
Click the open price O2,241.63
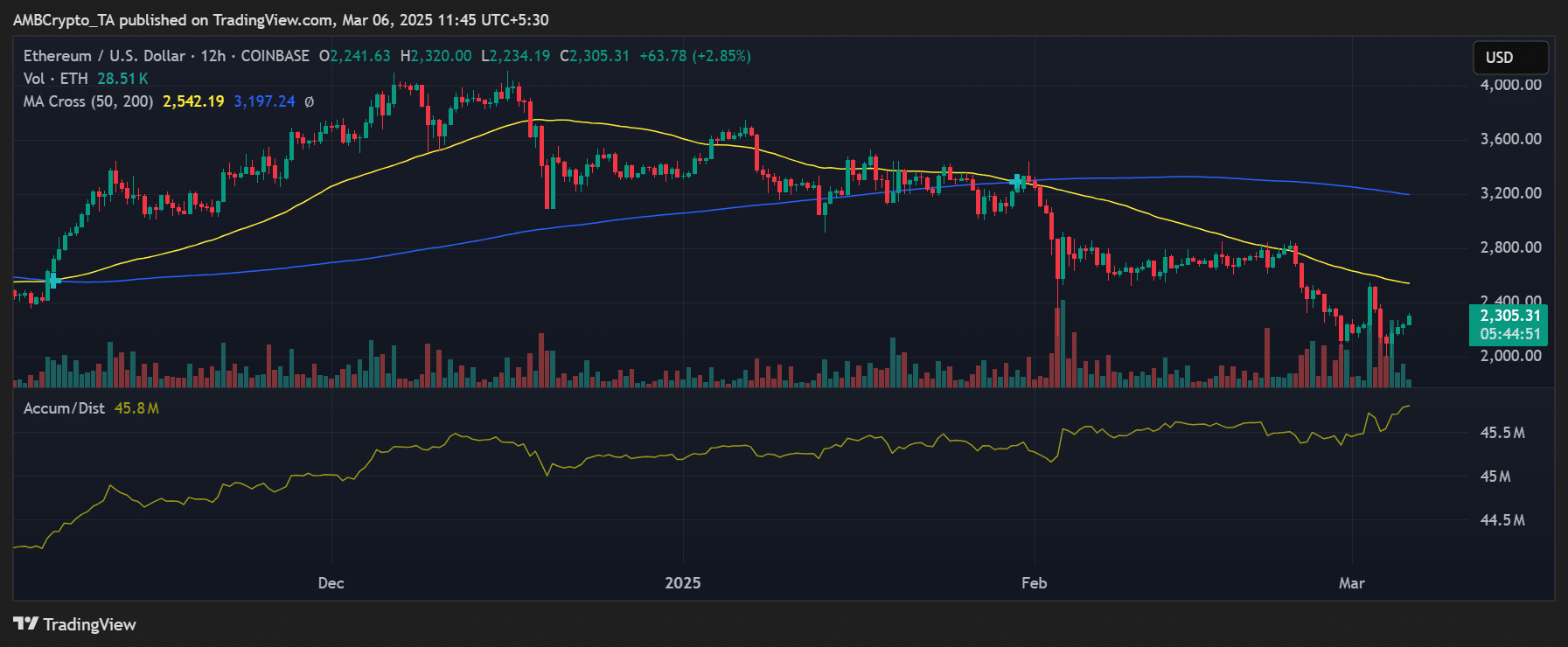[355, 56]
